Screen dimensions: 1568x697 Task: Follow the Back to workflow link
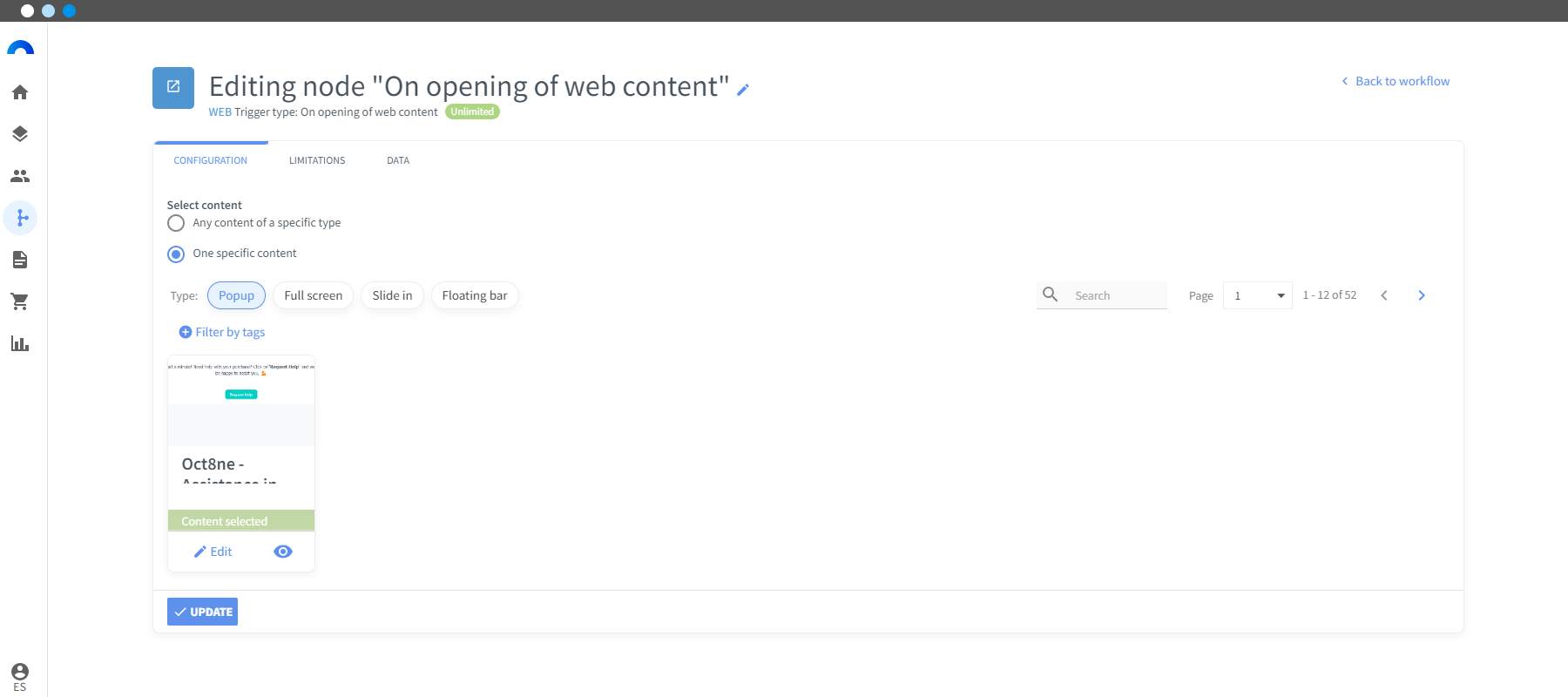click(1396, 81)
